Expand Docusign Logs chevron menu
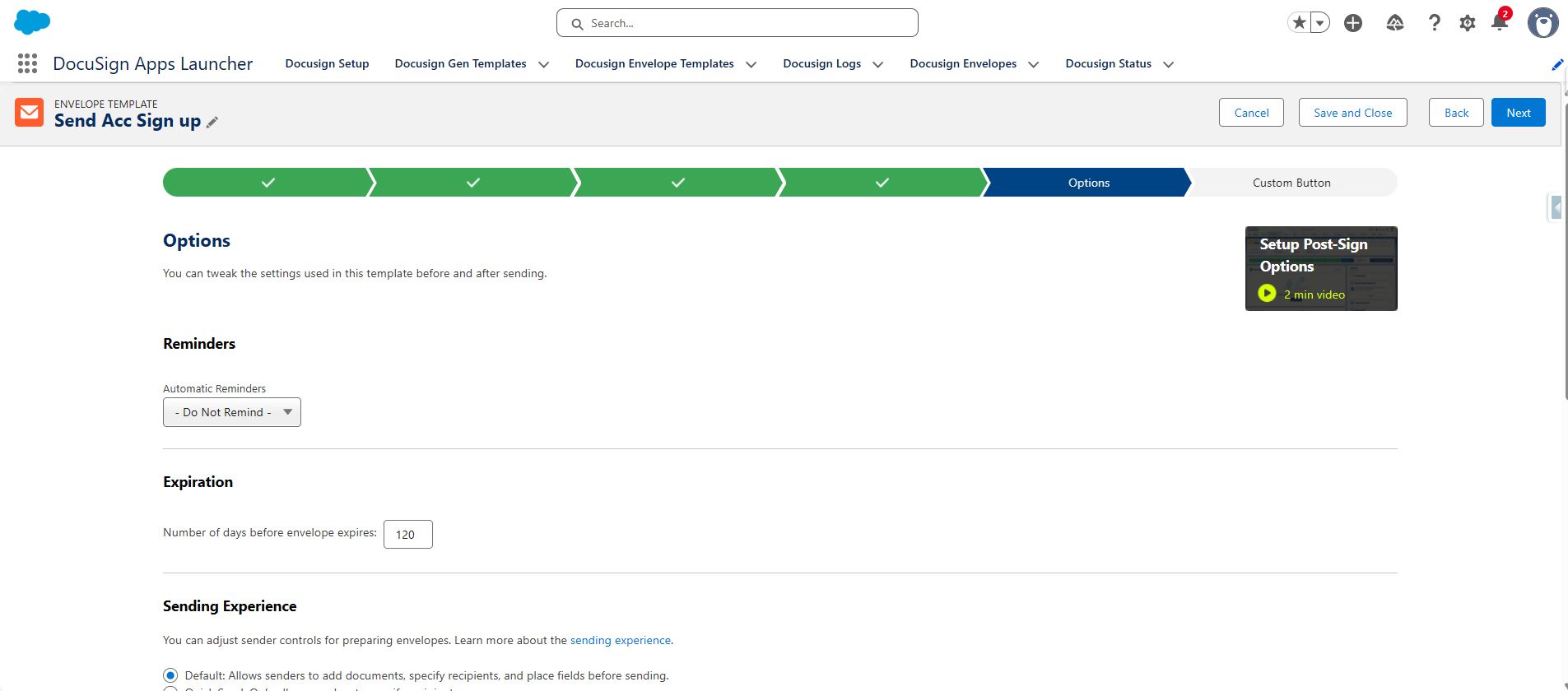 pos(878,64)
